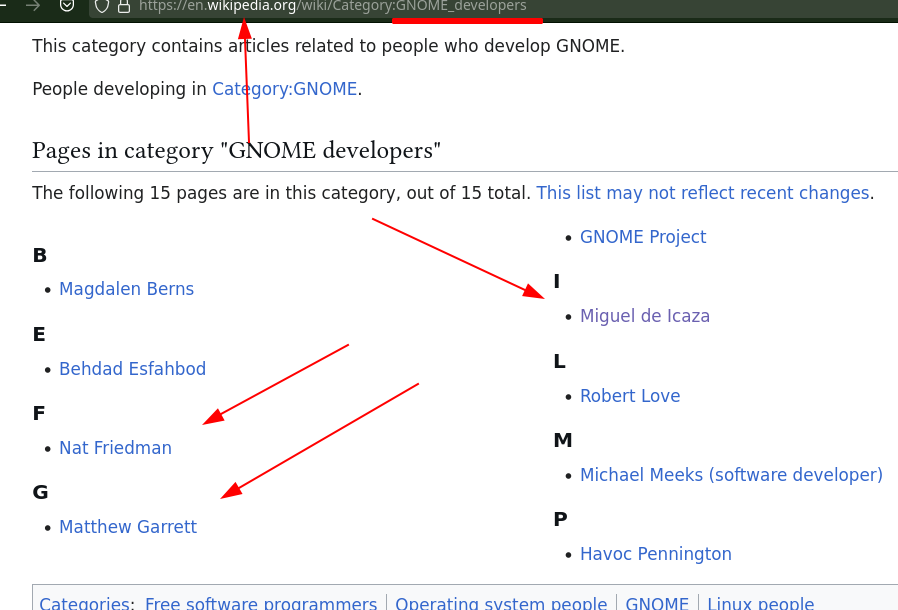Focus the Wikipedia URL address bar
The height and width of the screenshot is (610, 898).
[493, 7]
